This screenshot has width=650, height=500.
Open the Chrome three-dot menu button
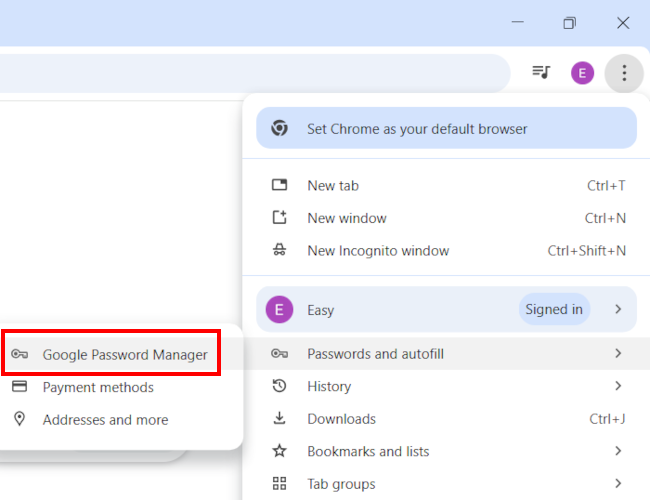tap(624, 73)
